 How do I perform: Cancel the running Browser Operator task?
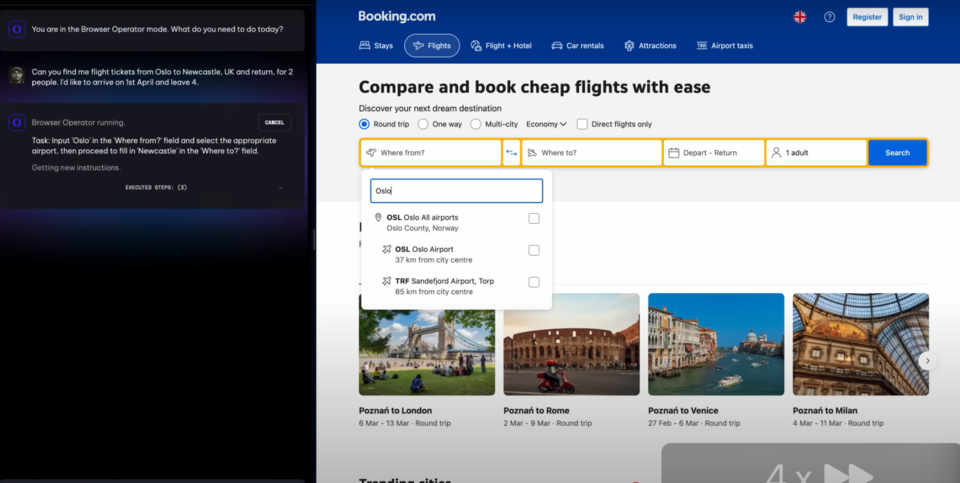(275, 123)
